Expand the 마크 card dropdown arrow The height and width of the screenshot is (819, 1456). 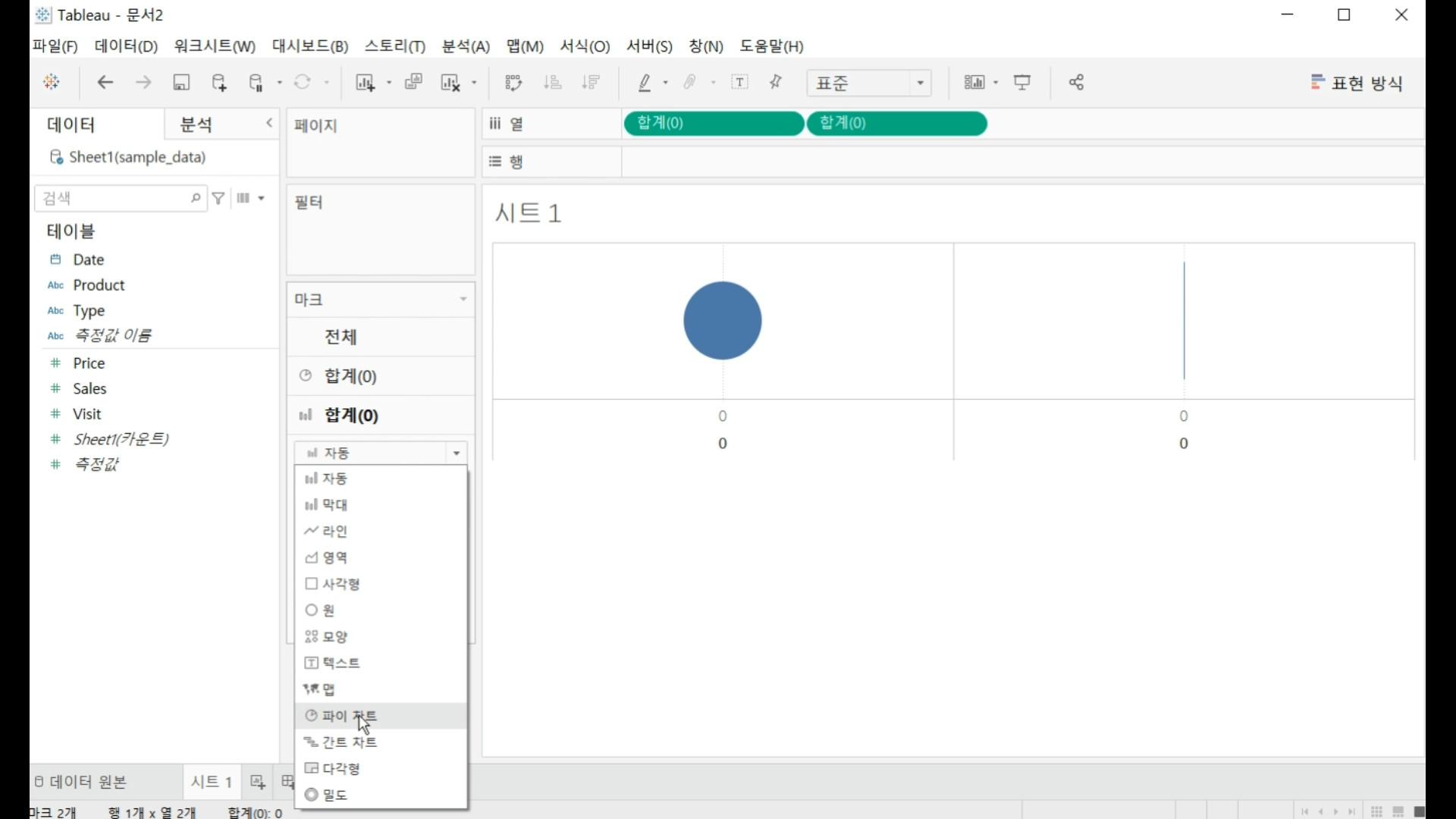463,300
